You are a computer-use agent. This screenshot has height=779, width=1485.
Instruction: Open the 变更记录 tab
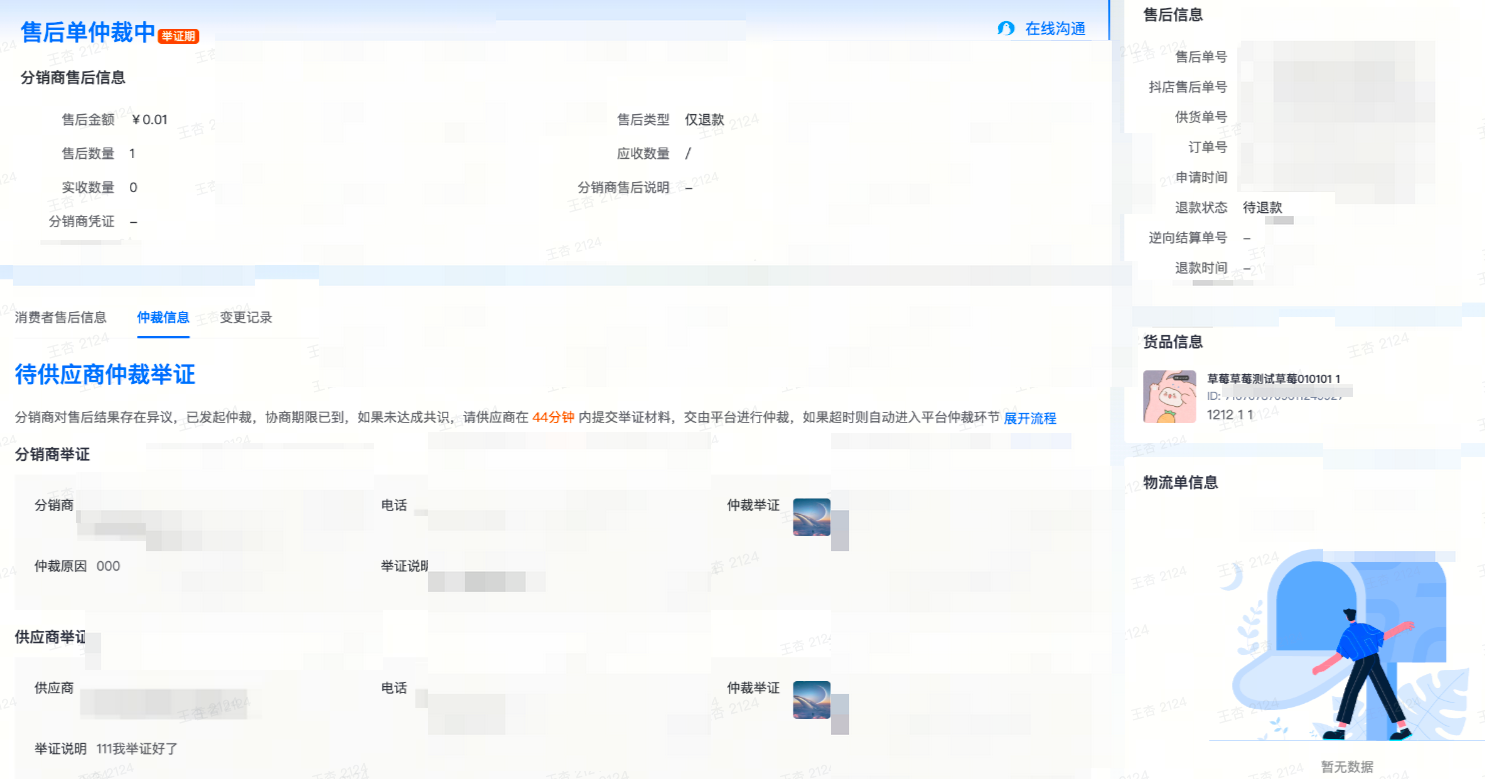pyautogui.click(x=246, y=318)
